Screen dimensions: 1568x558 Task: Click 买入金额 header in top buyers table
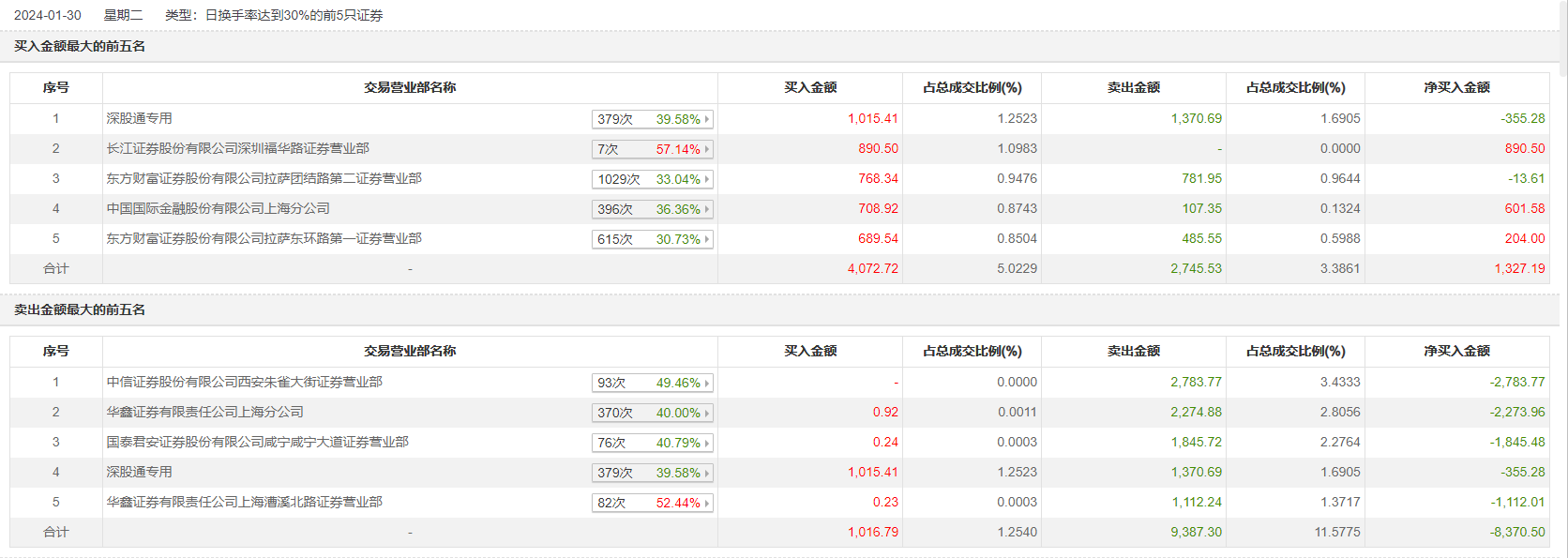810,87
